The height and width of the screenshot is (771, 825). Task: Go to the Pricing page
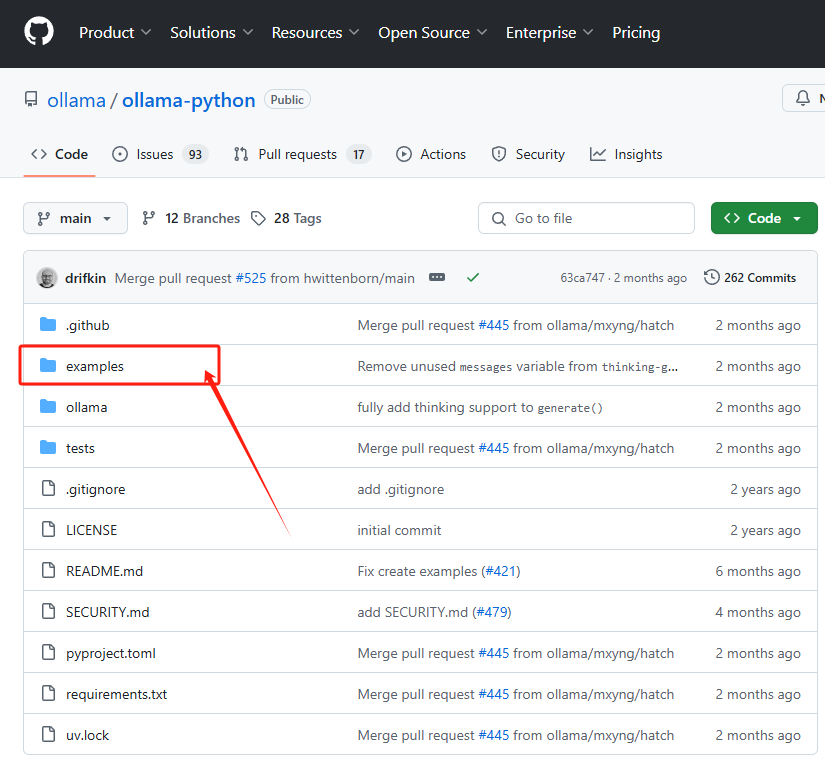pos(636,33)
